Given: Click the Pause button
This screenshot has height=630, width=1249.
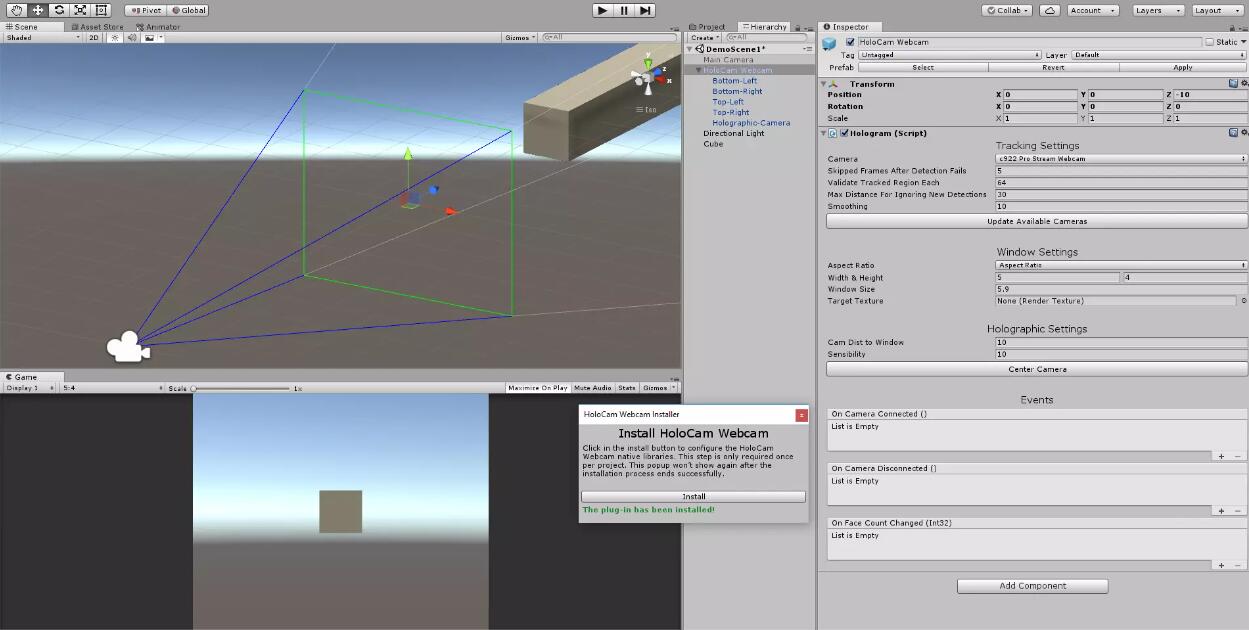Looking at the screenshot, I should pos(624,10).
